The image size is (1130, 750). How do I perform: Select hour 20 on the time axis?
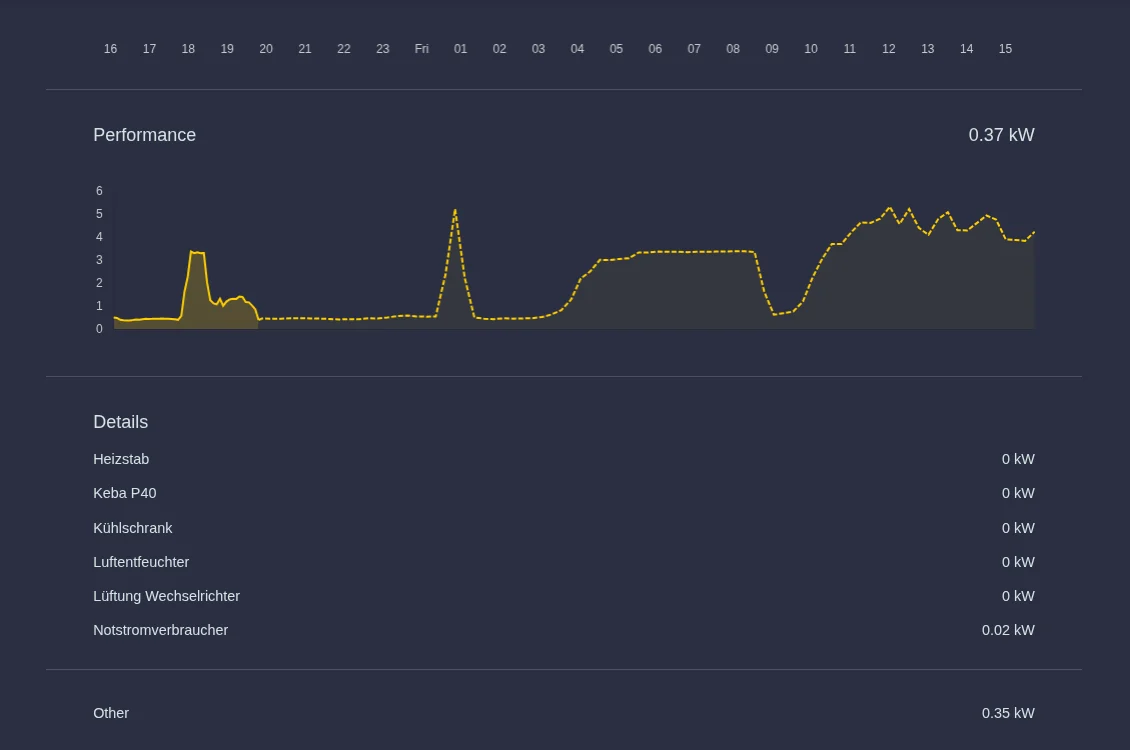tap(266, 48)
